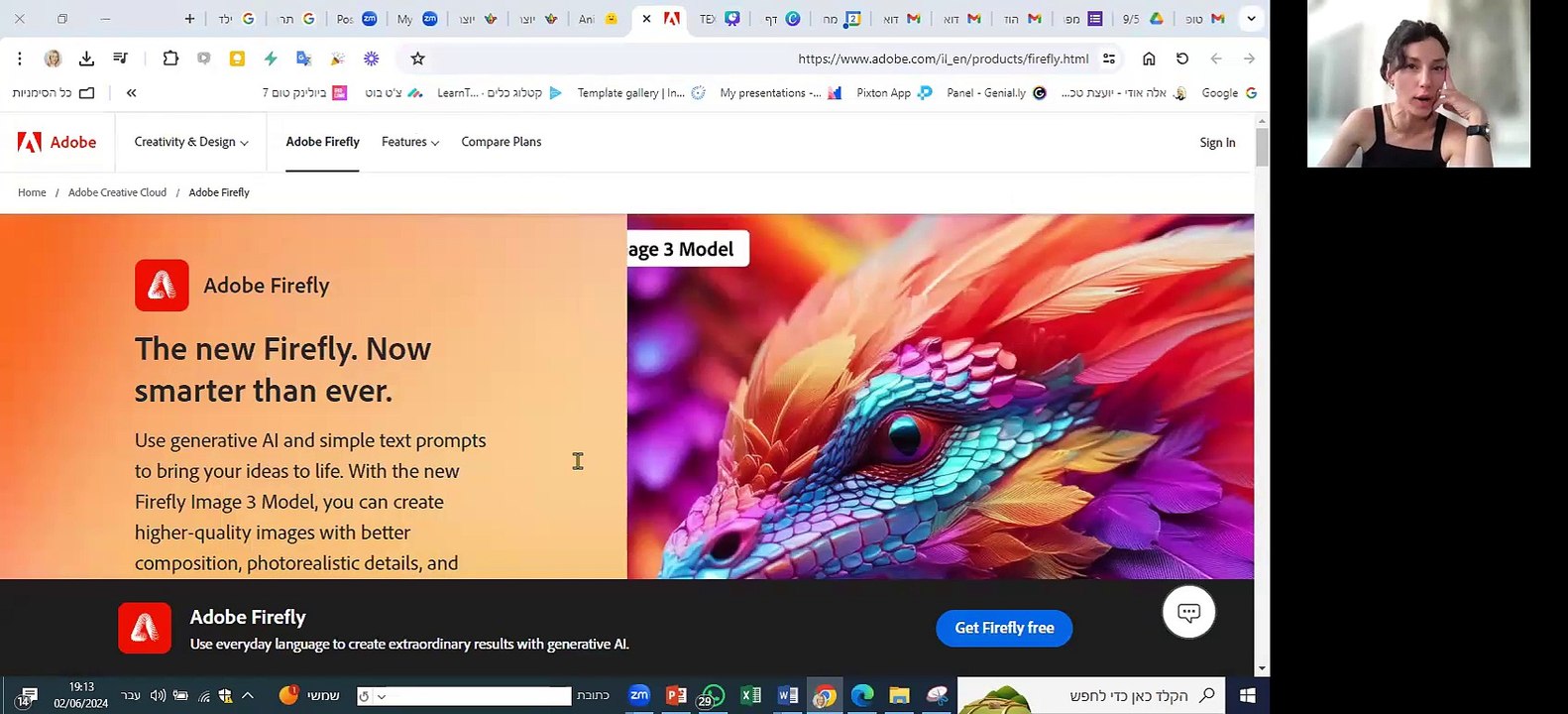Open the taskbar clock showing 19:13
Image resolution: width=1568 pixels, height=714 pixels.
coord(81,695)
